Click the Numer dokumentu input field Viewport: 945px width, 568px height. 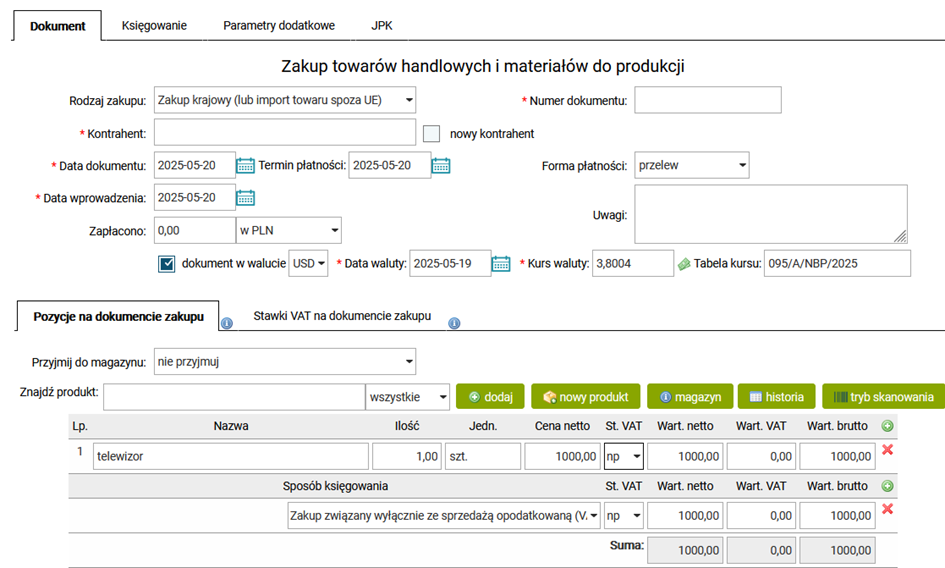[707, 100]
